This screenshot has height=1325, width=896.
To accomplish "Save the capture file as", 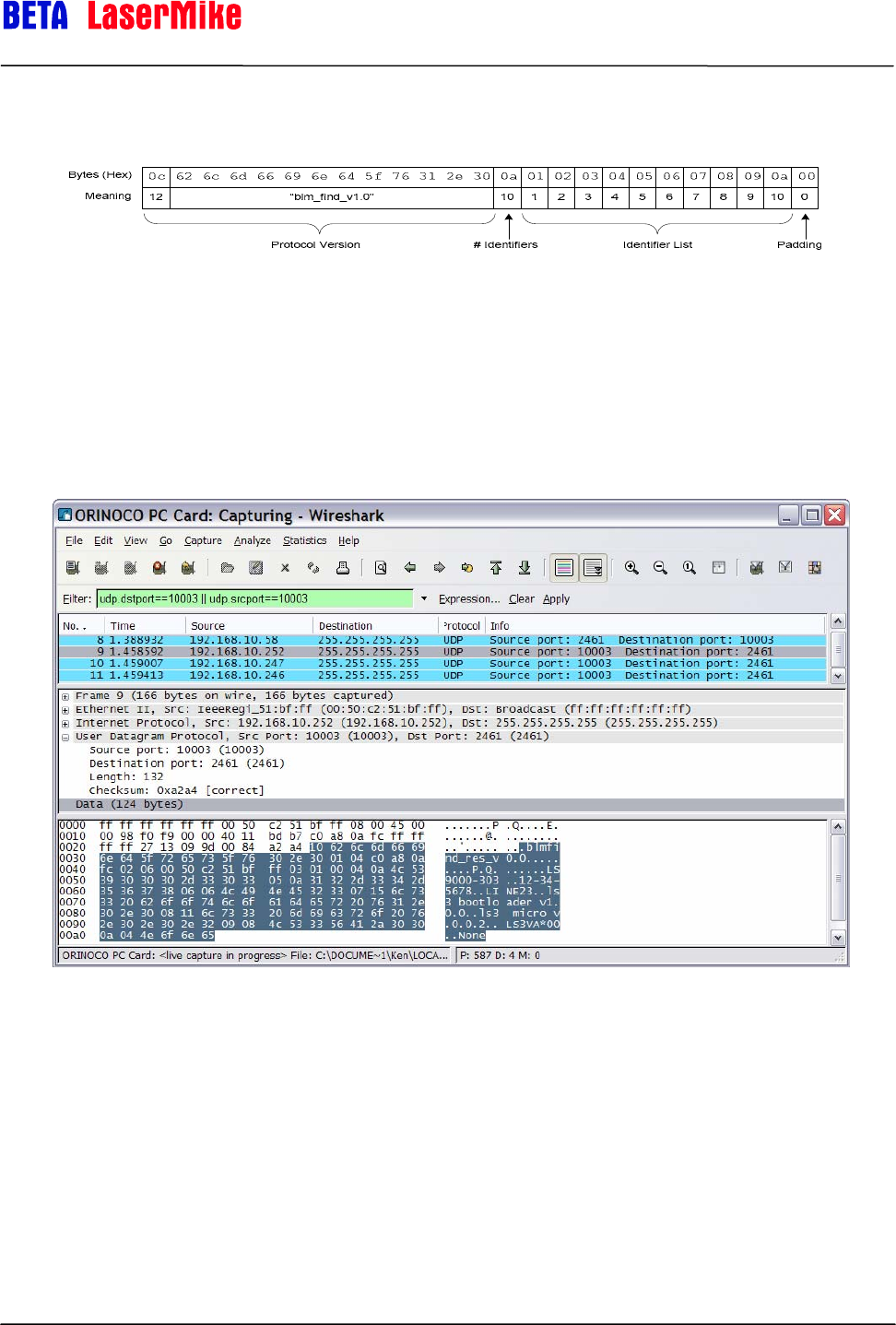I will [x=256, y=568].
